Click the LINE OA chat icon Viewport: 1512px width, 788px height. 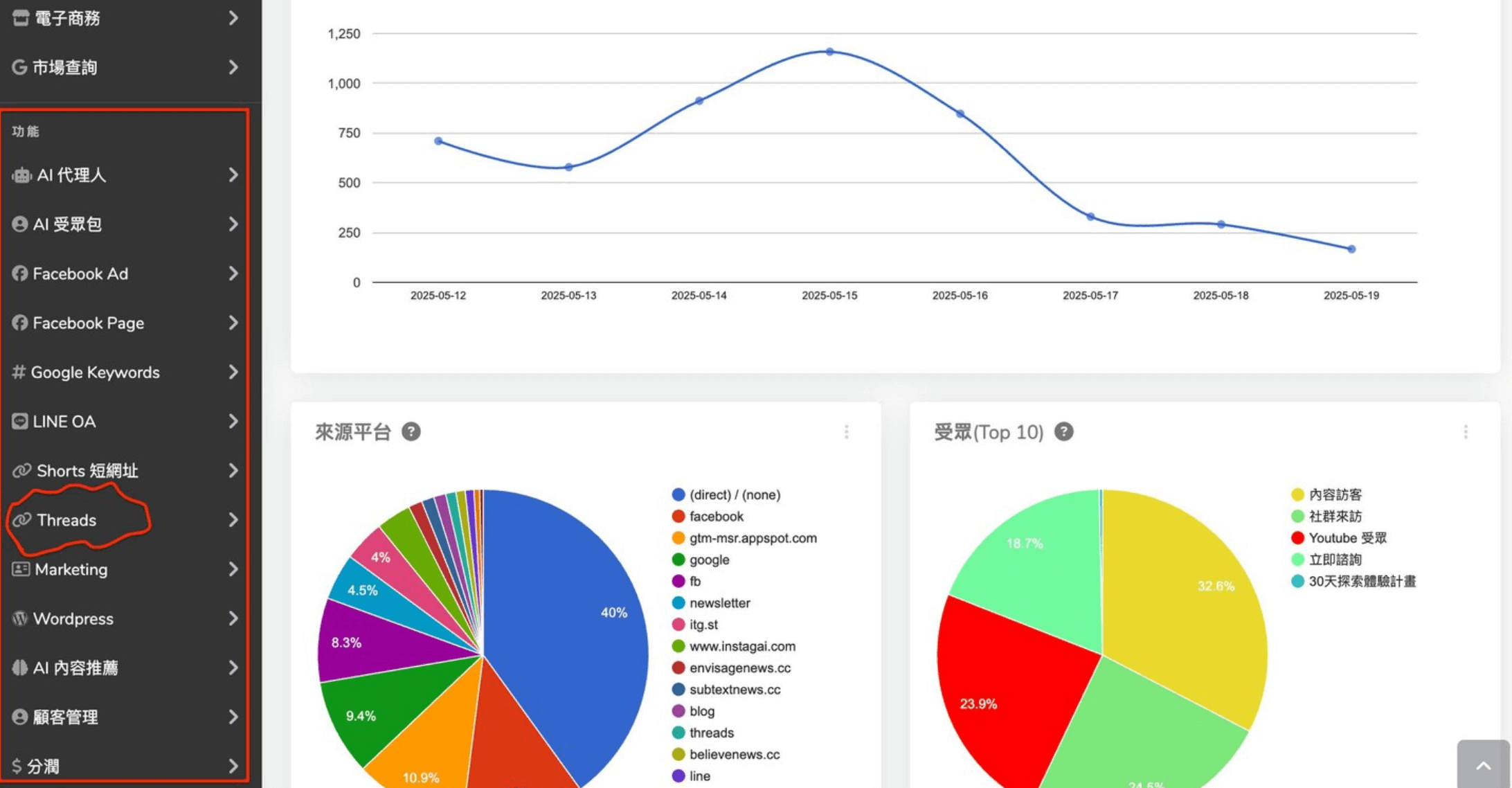(20, 421)
